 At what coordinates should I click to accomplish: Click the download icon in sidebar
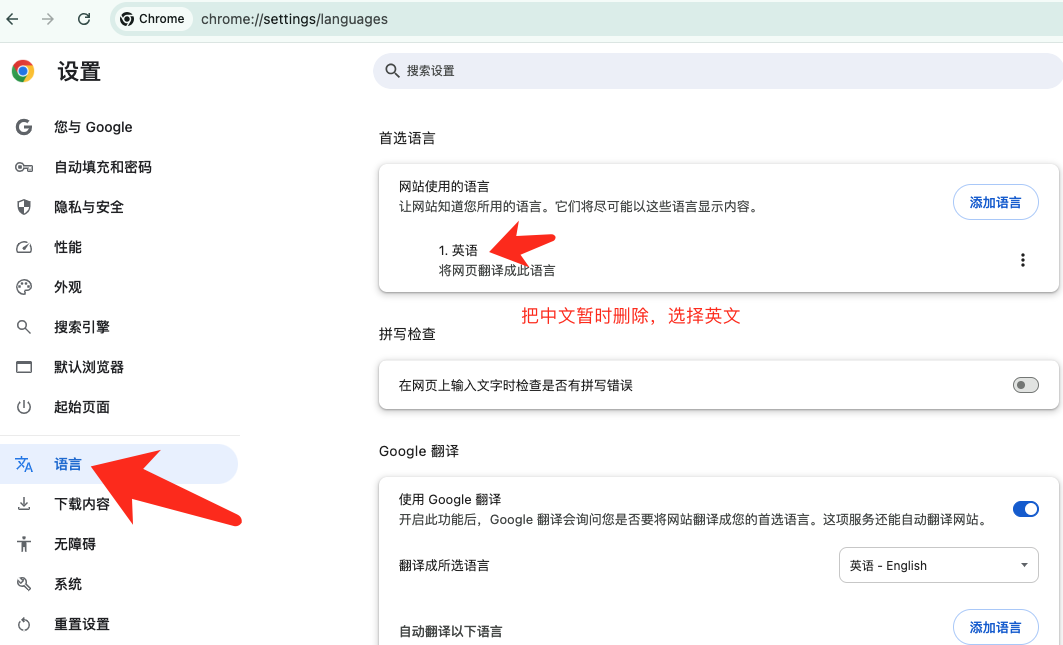(x=24, y=504)
